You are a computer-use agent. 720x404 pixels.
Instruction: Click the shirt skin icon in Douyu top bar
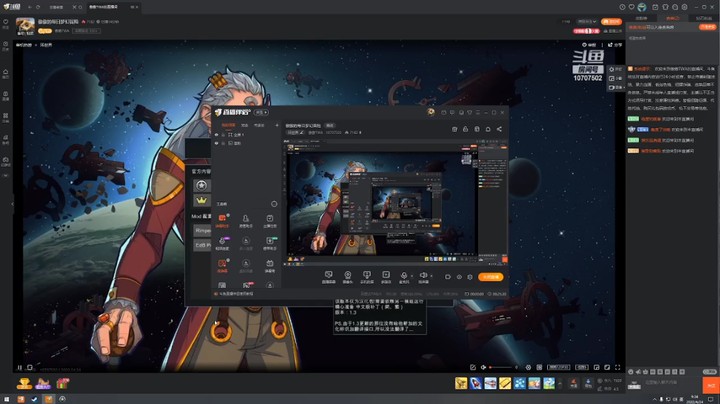click(665, 7)
